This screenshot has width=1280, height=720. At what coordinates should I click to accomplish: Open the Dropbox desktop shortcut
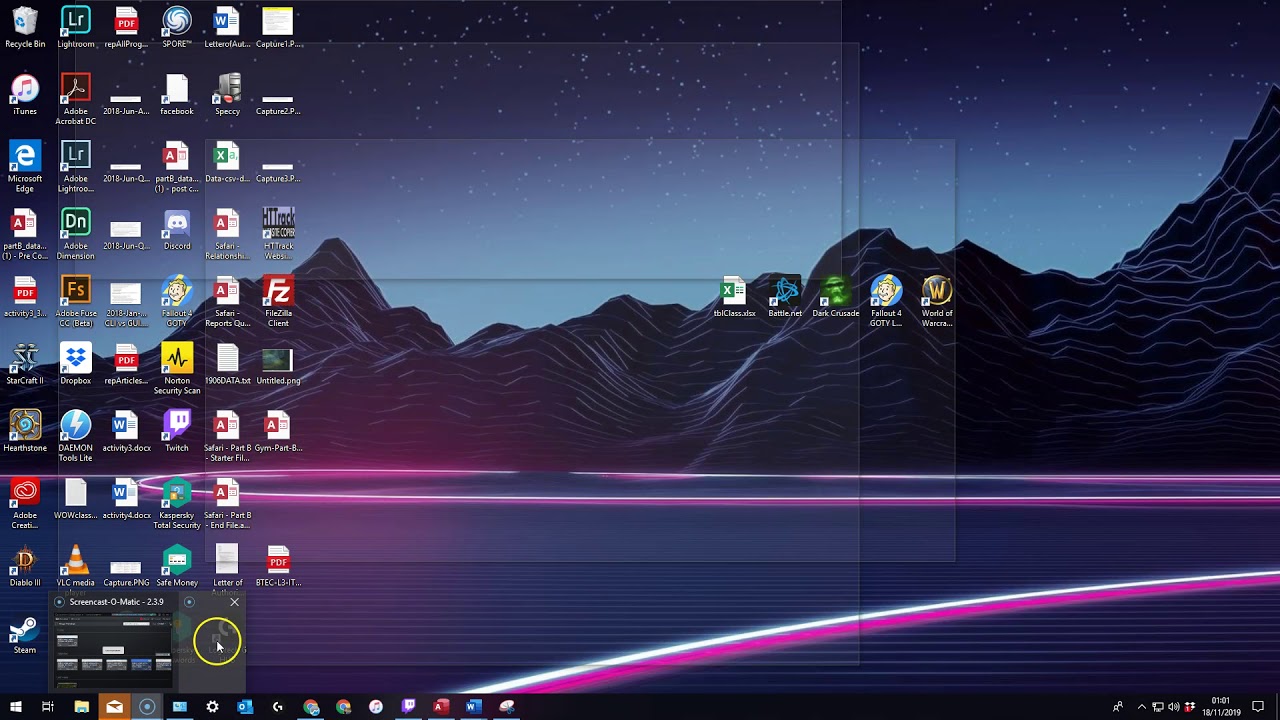click(75, 364)
